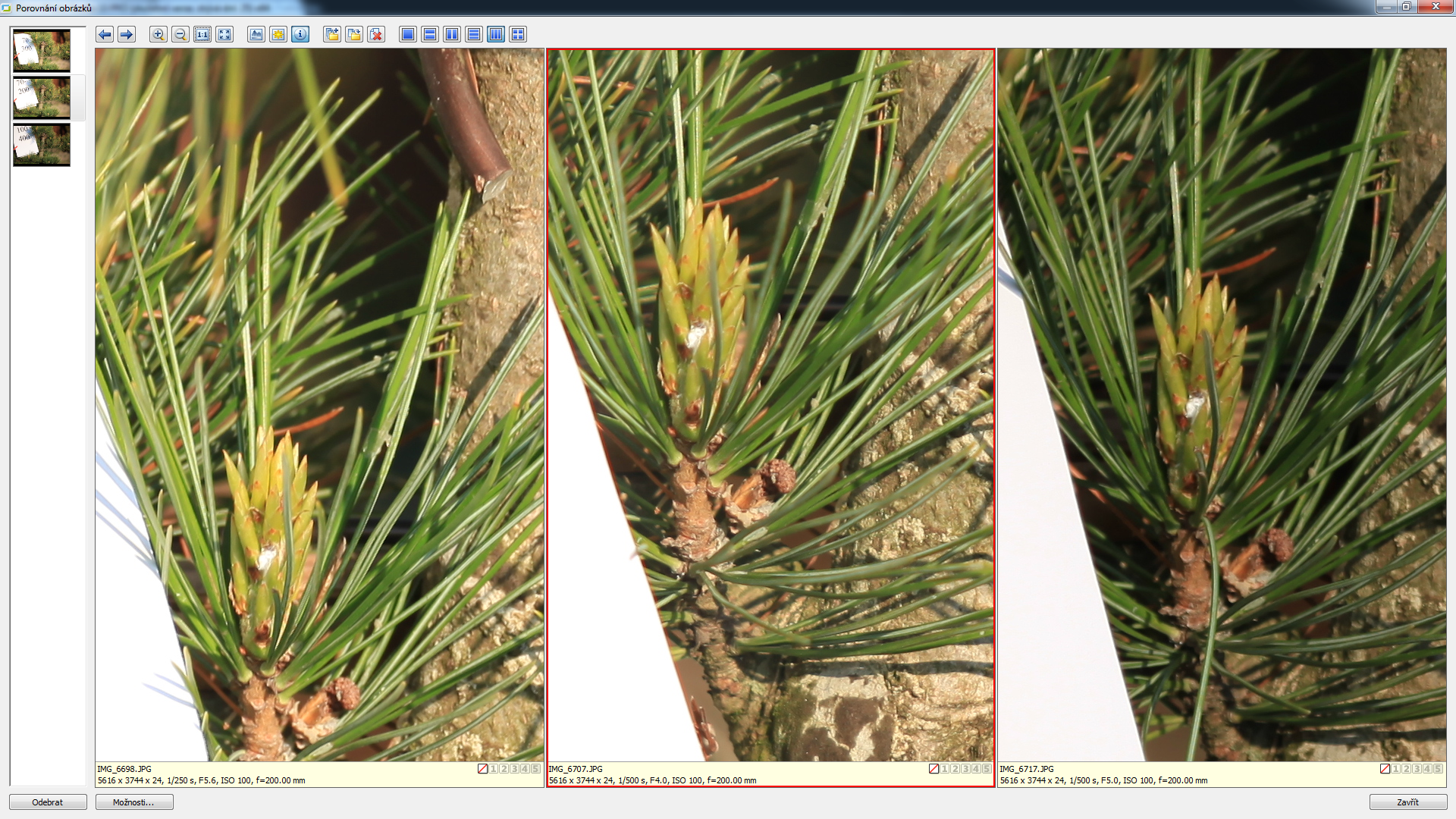
Task: Zoom in with magnifier plus icon
Action: tap(158, 34)
